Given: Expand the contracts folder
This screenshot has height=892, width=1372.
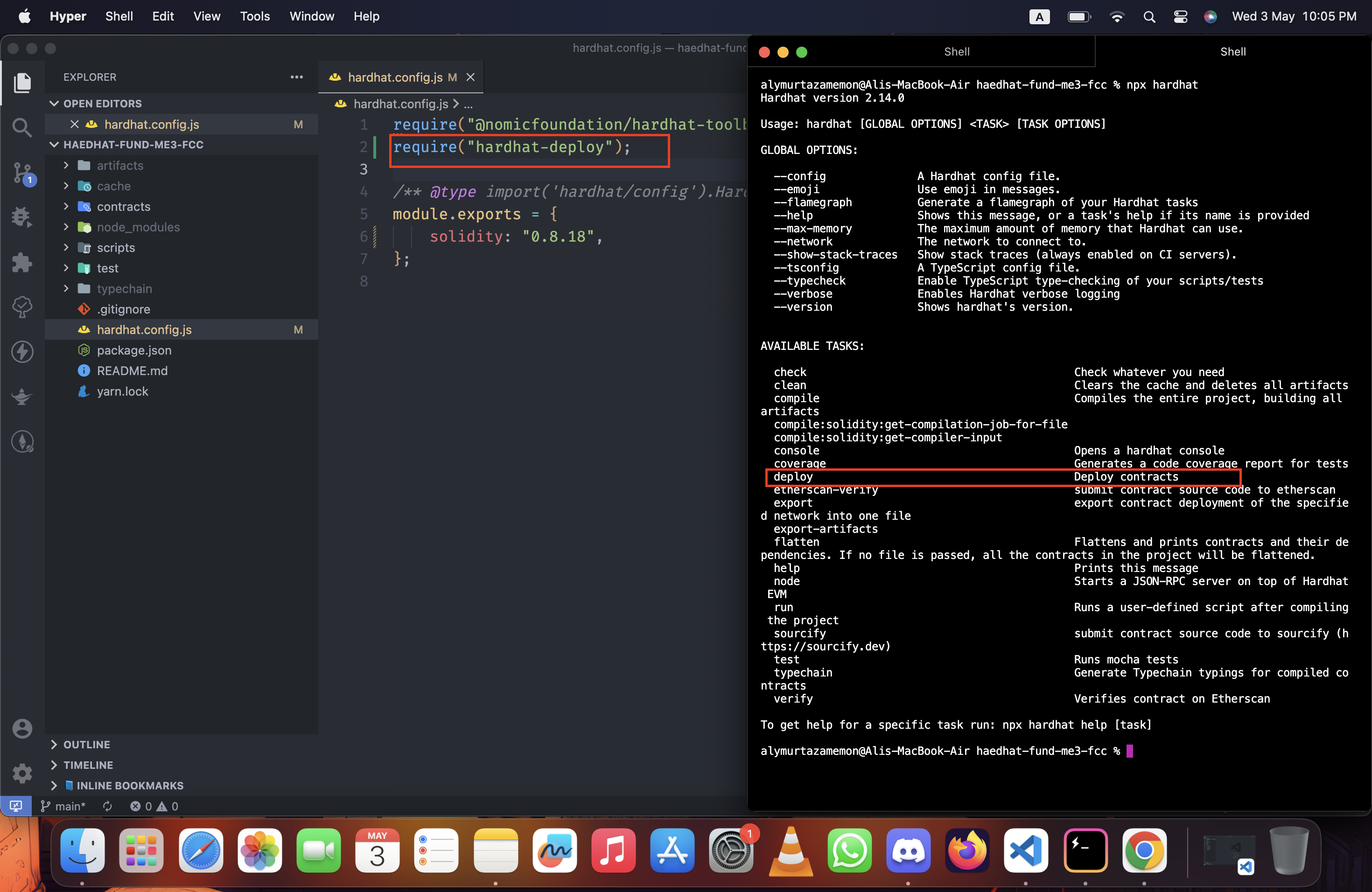Looking at the screenshot, I should tap(181, 206).
